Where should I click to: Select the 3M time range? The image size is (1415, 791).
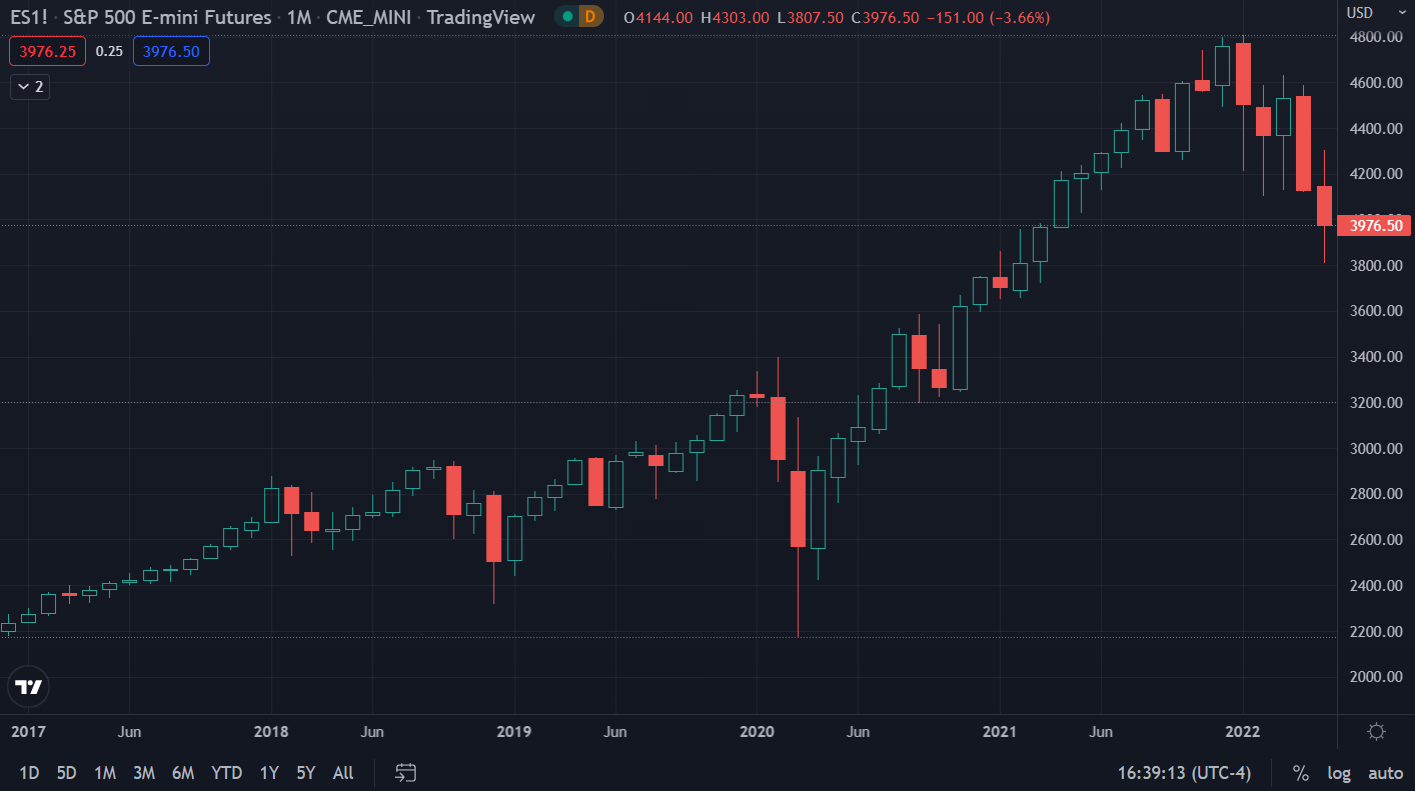click(144, 773)
